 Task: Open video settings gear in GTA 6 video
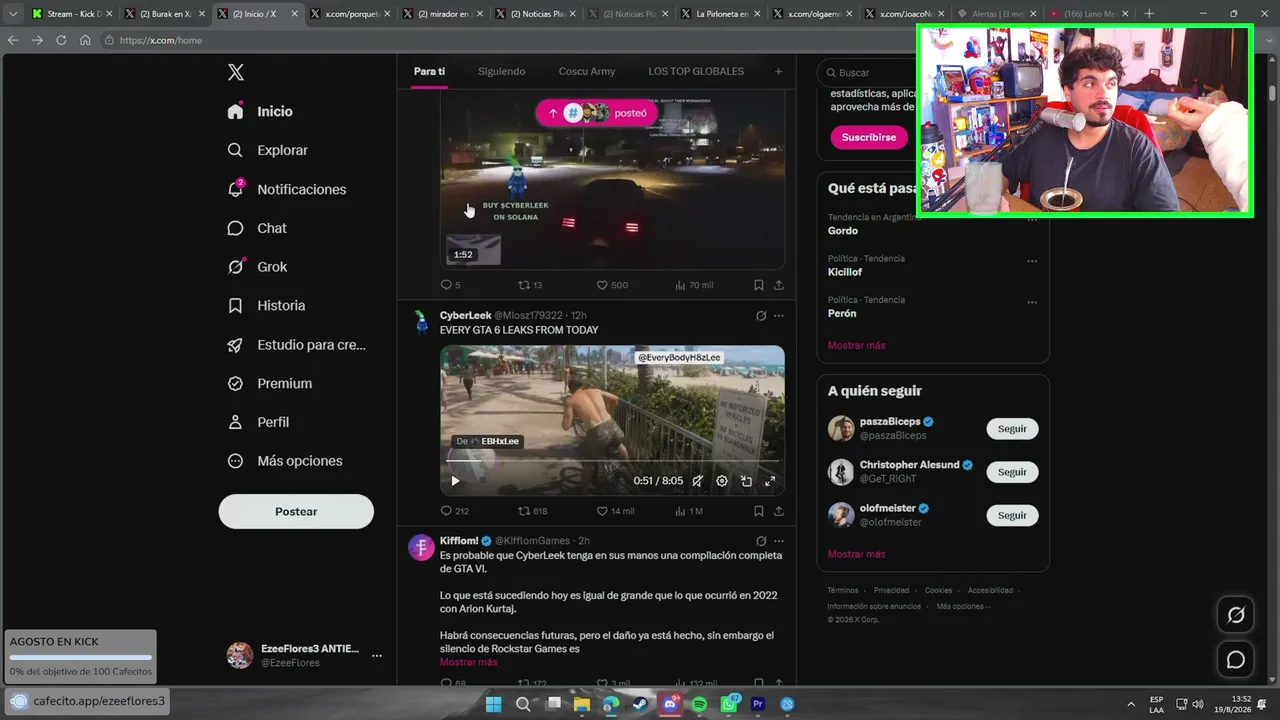(722, 481)
